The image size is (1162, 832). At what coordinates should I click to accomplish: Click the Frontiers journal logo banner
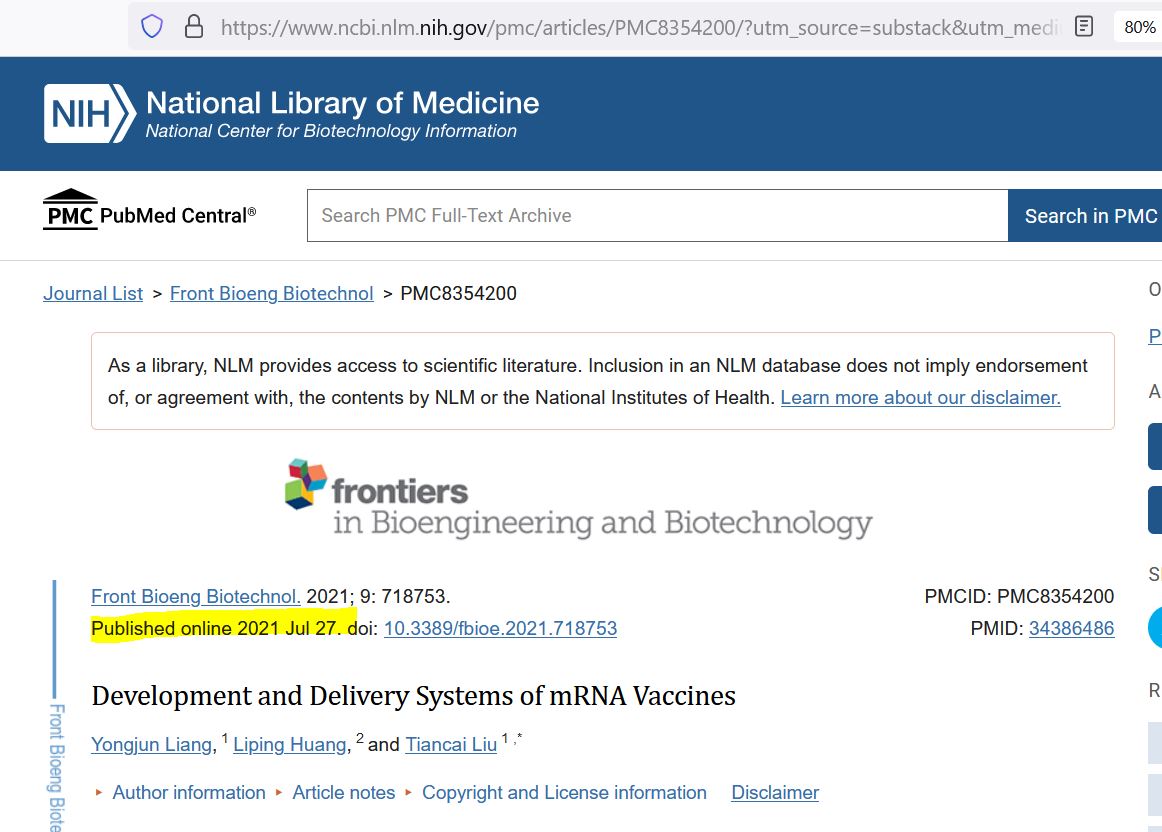tap(578, 499)
